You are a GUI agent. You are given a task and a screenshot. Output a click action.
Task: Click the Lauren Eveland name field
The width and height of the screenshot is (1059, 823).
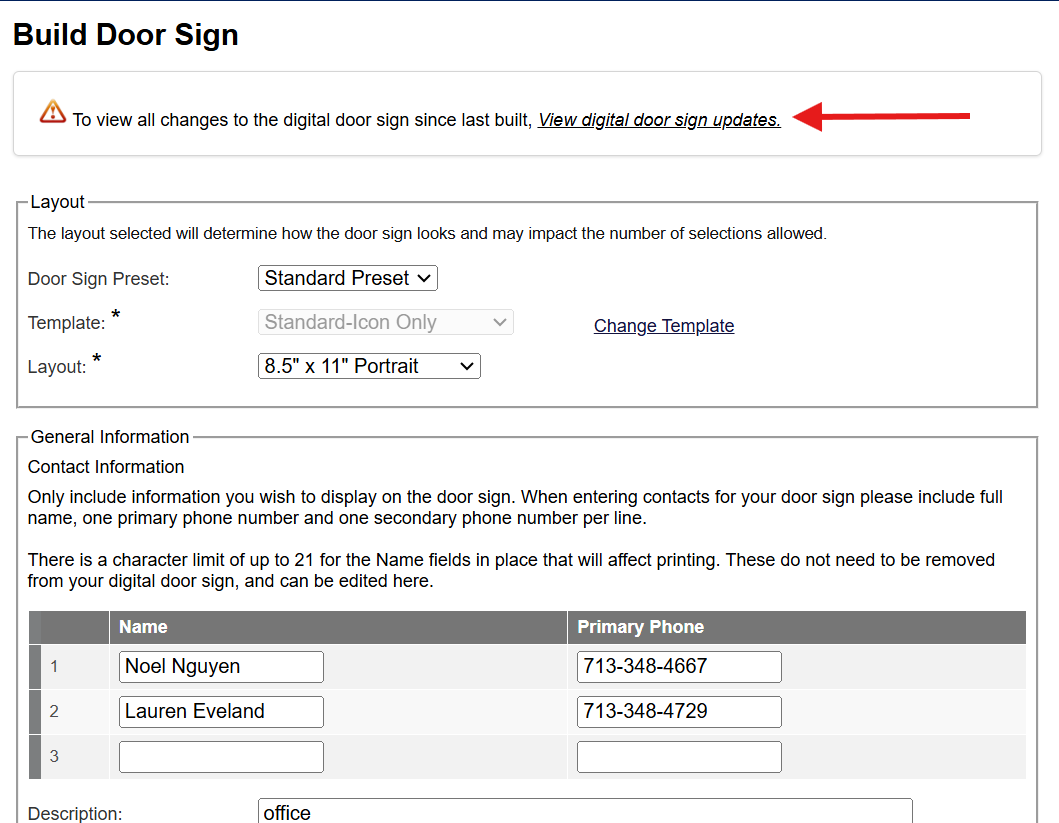click(x=222, y=712)
